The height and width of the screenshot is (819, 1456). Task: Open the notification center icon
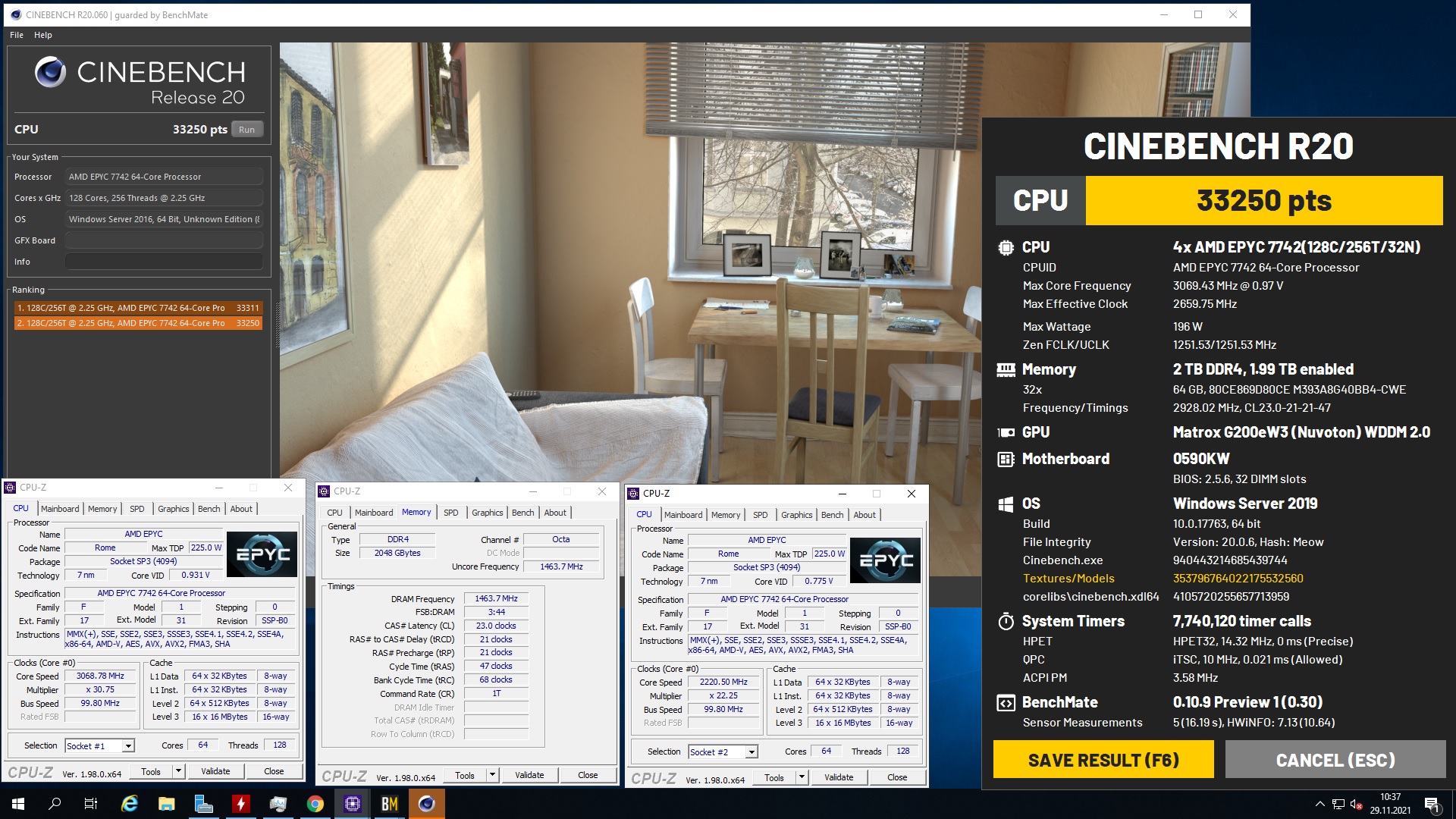point(1432,804)
